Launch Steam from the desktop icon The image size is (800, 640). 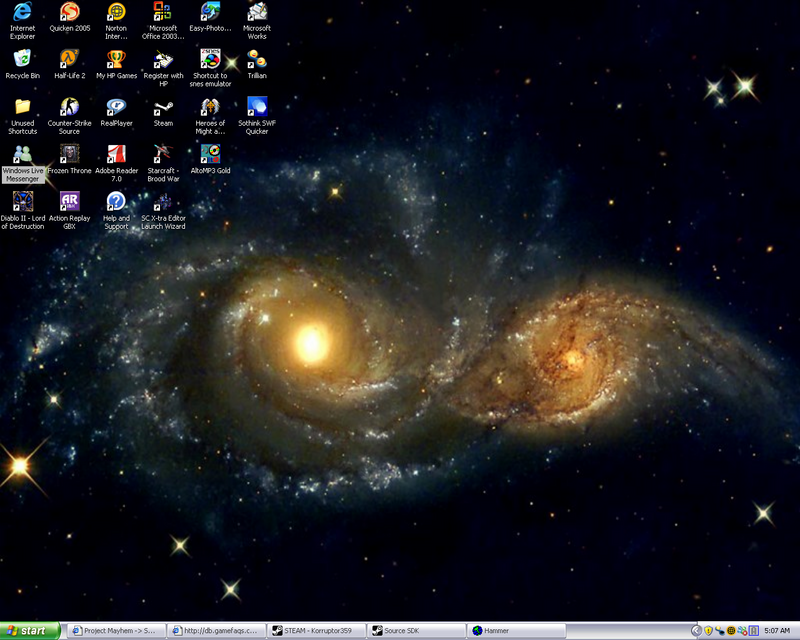pos(163,110)
